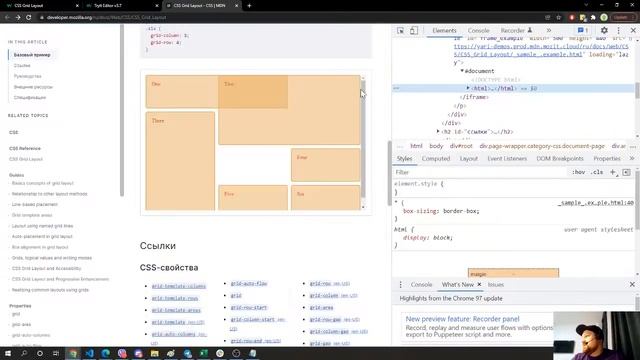Toggle the computed styles sidebar icon
The image size is (640, 360).
click(626, 173)
